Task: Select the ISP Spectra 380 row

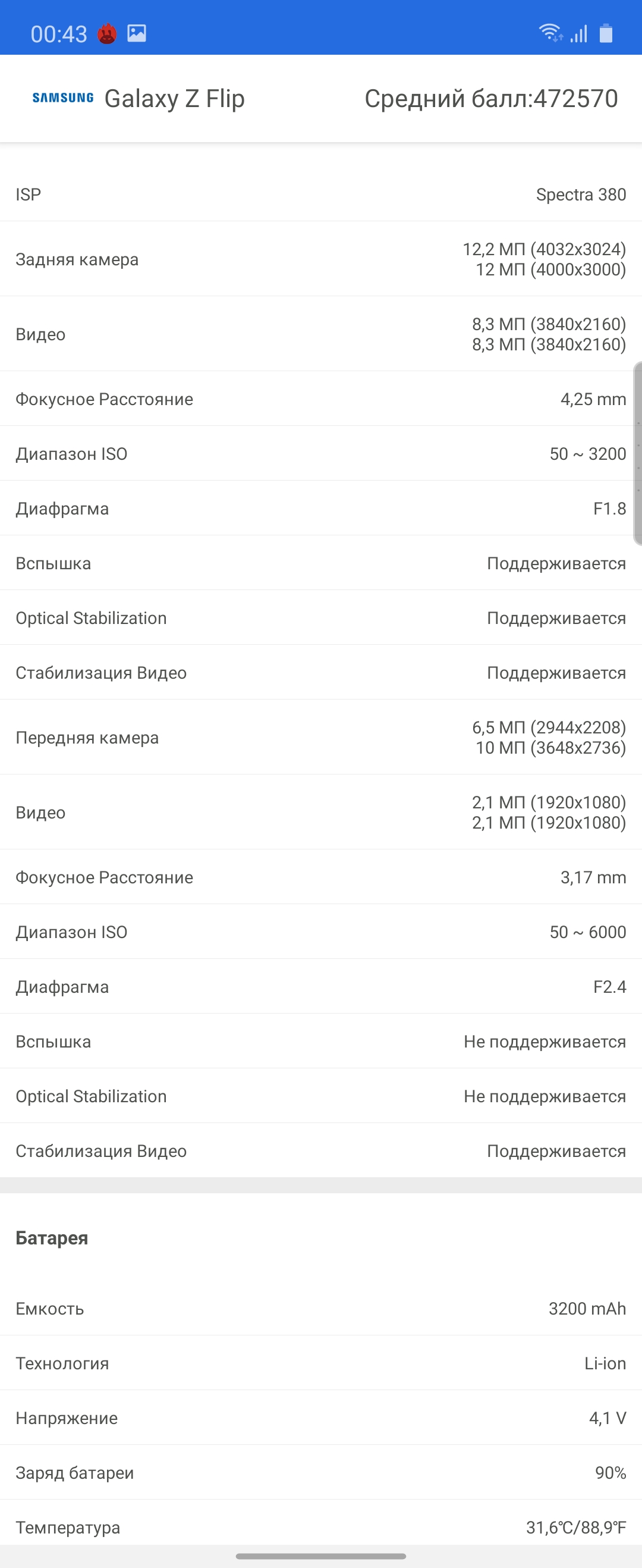Action: click(320, 194)
